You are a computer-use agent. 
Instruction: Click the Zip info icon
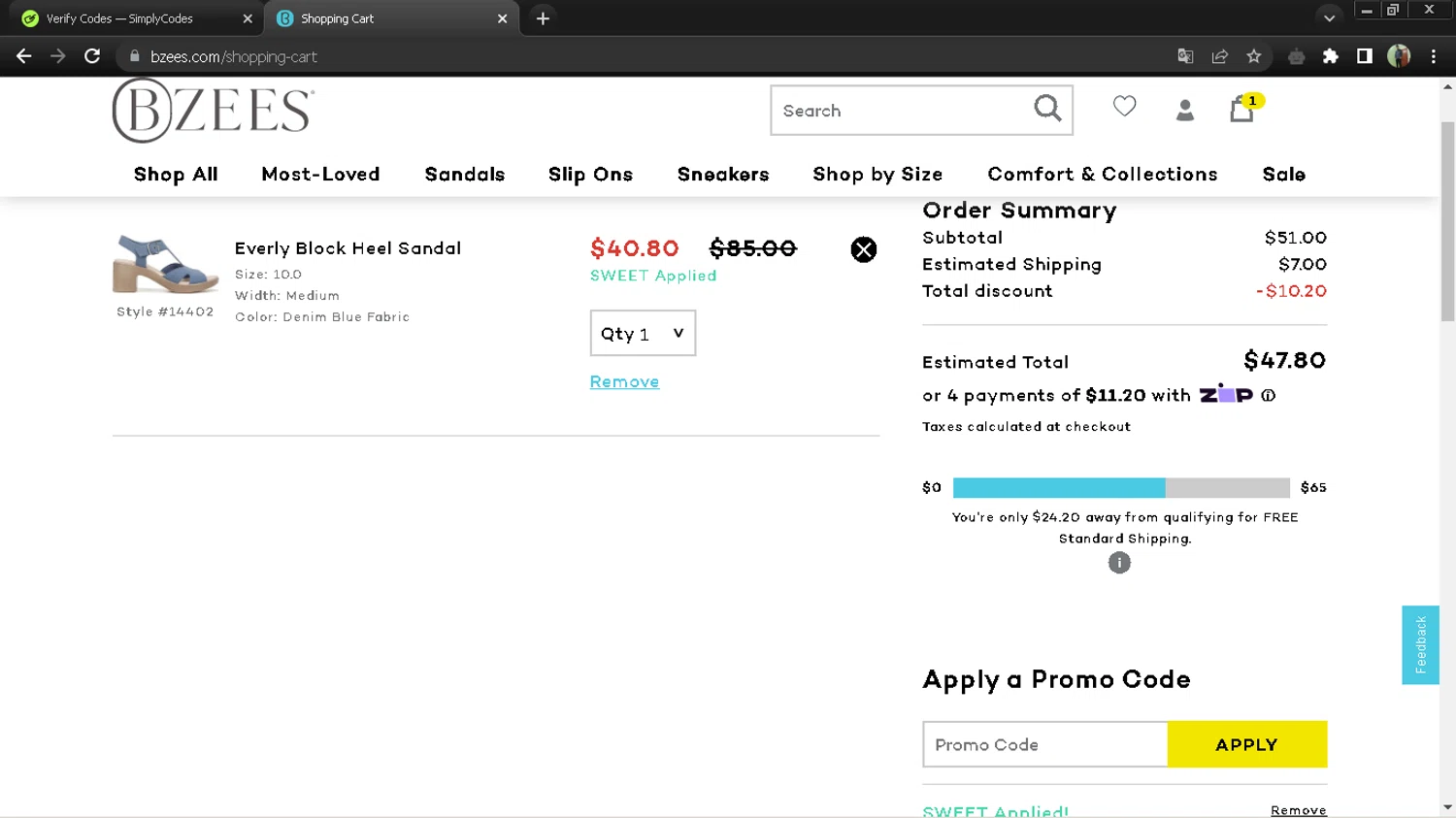[x=1268, y=395]
